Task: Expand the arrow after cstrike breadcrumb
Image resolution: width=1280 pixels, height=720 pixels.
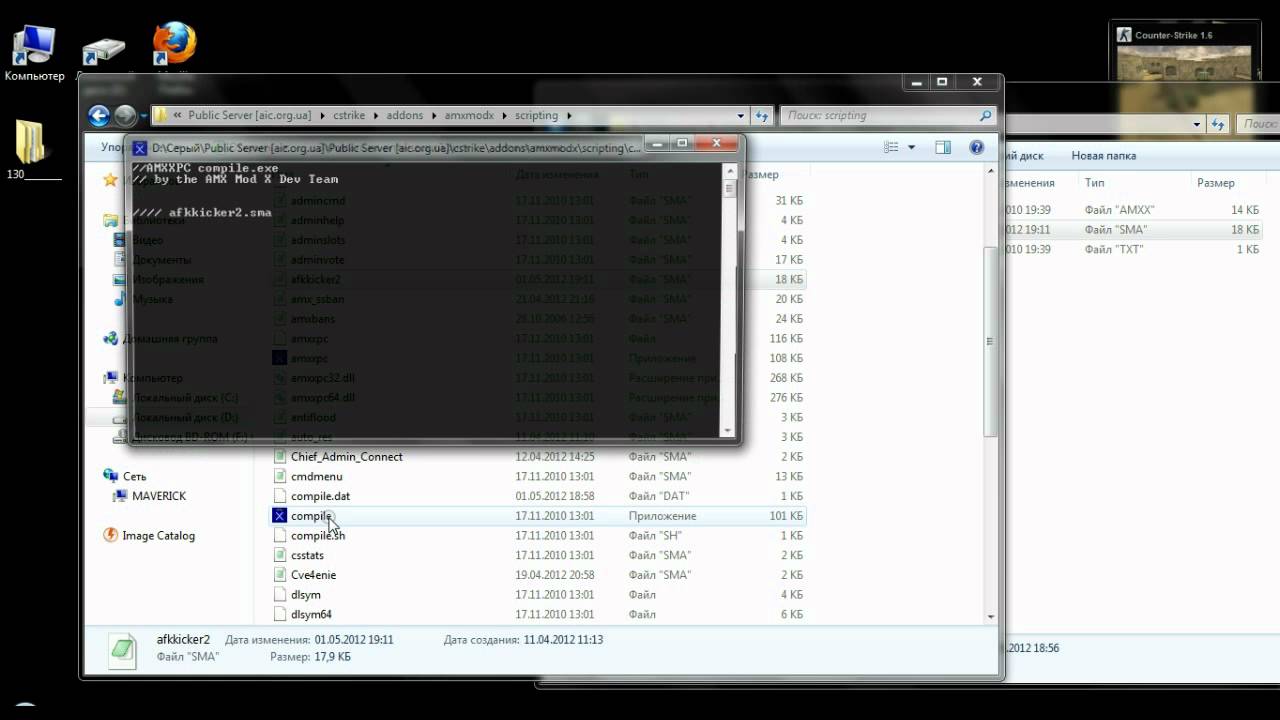Action: [x=377, y=116]
